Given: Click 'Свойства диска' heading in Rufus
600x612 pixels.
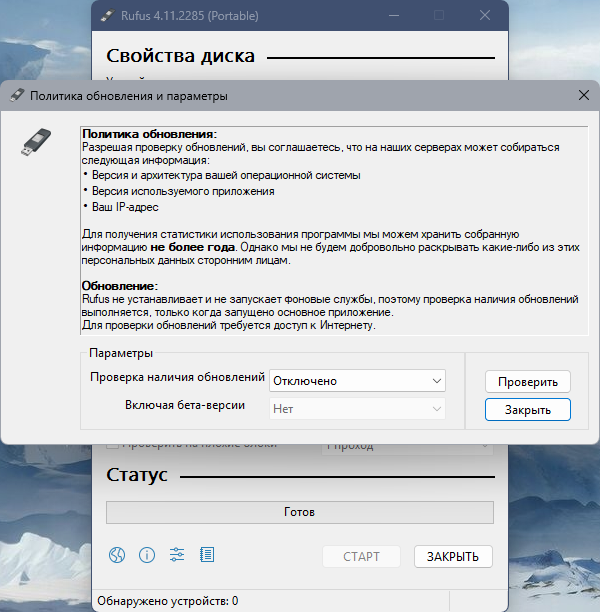Looking at the screenshot, I should click(180, 56).
